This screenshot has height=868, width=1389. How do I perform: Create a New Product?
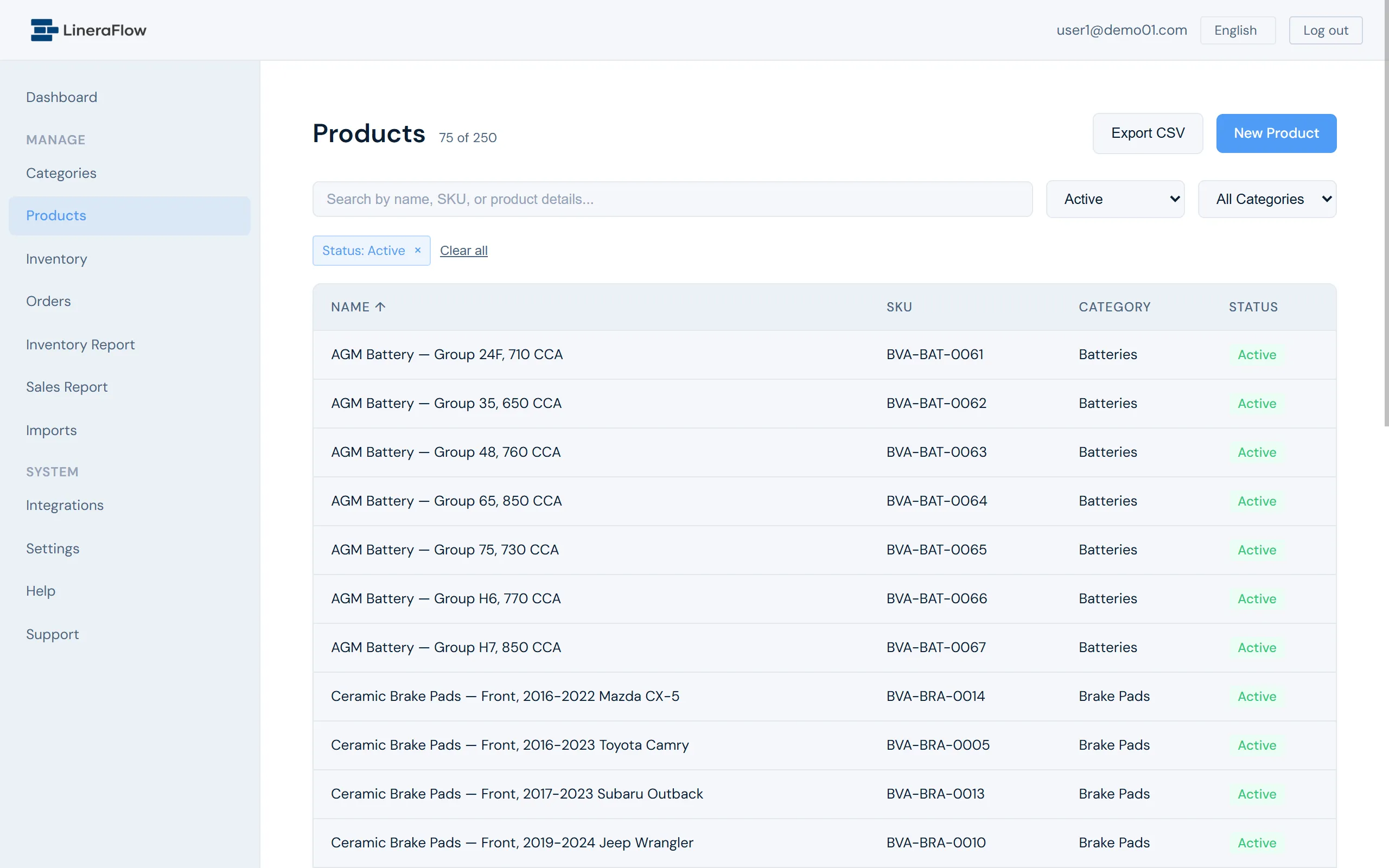[x=1276, y=133]
